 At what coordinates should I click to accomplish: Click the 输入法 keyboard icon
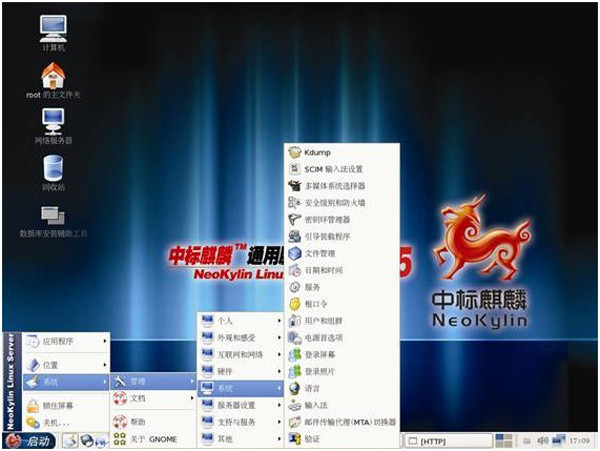[295, 405]
